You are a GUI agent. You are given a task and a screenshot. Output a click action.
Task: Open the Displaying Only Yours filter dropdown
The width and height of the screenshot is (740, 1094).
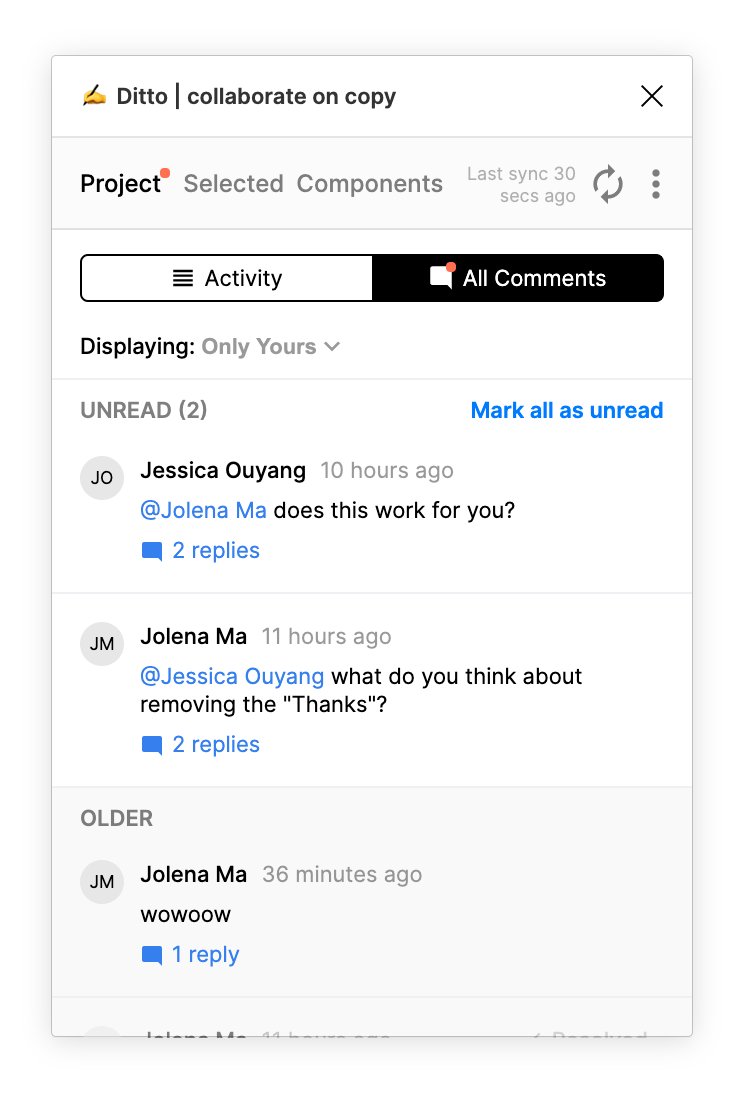click(x=271, y=347)
